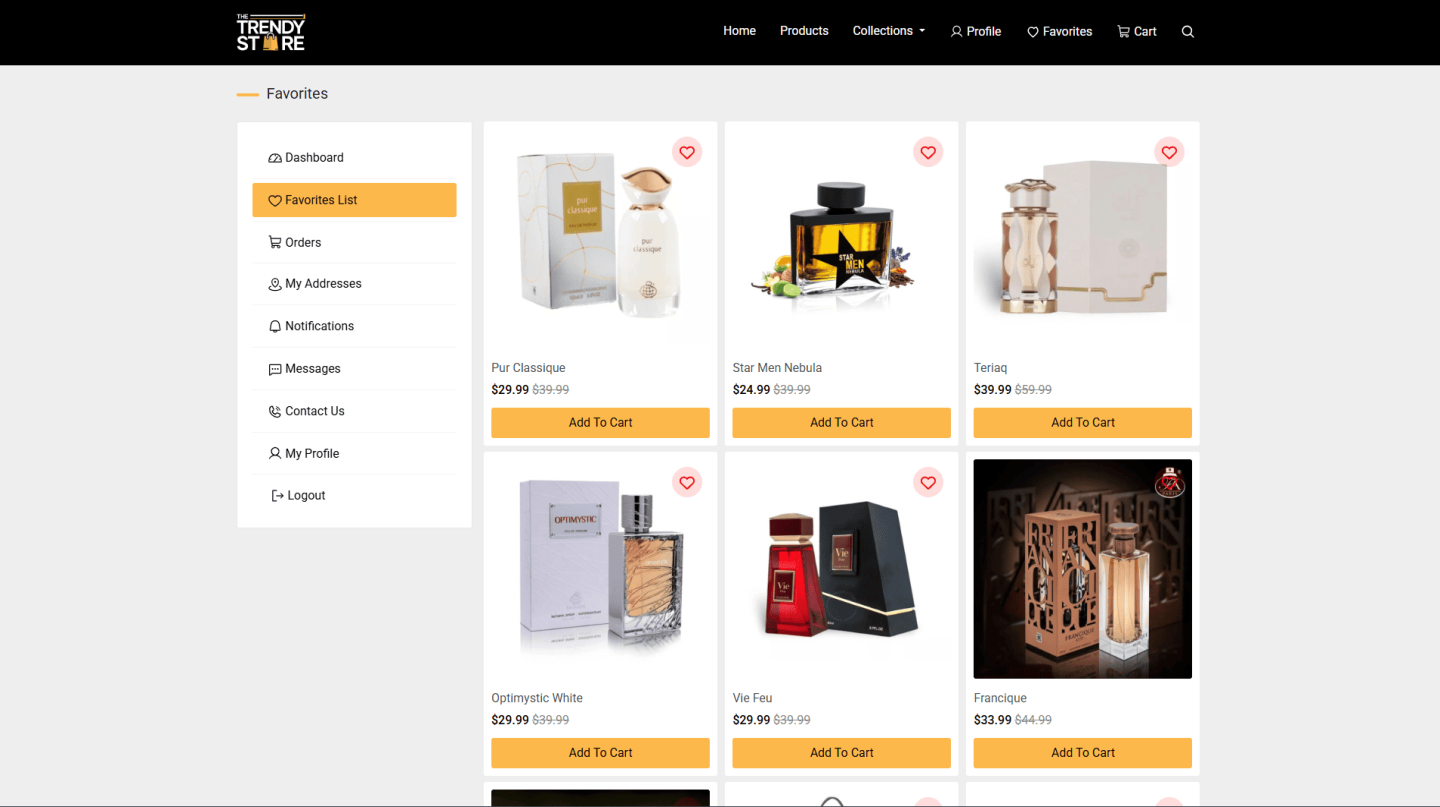Open the Francique product image

pyautogui.click(x=1082, y=569)
